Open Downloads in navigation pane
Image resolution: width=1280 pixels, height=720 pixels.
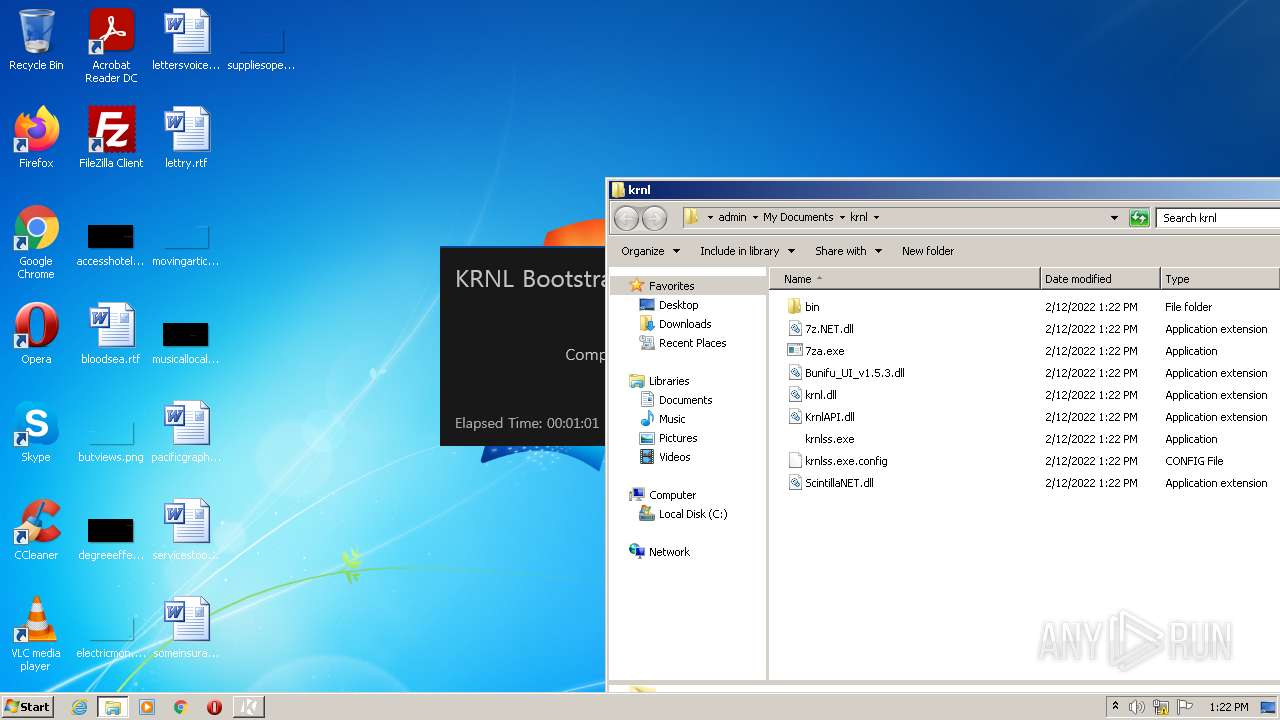pyautogui.click(x=685, y=324)
